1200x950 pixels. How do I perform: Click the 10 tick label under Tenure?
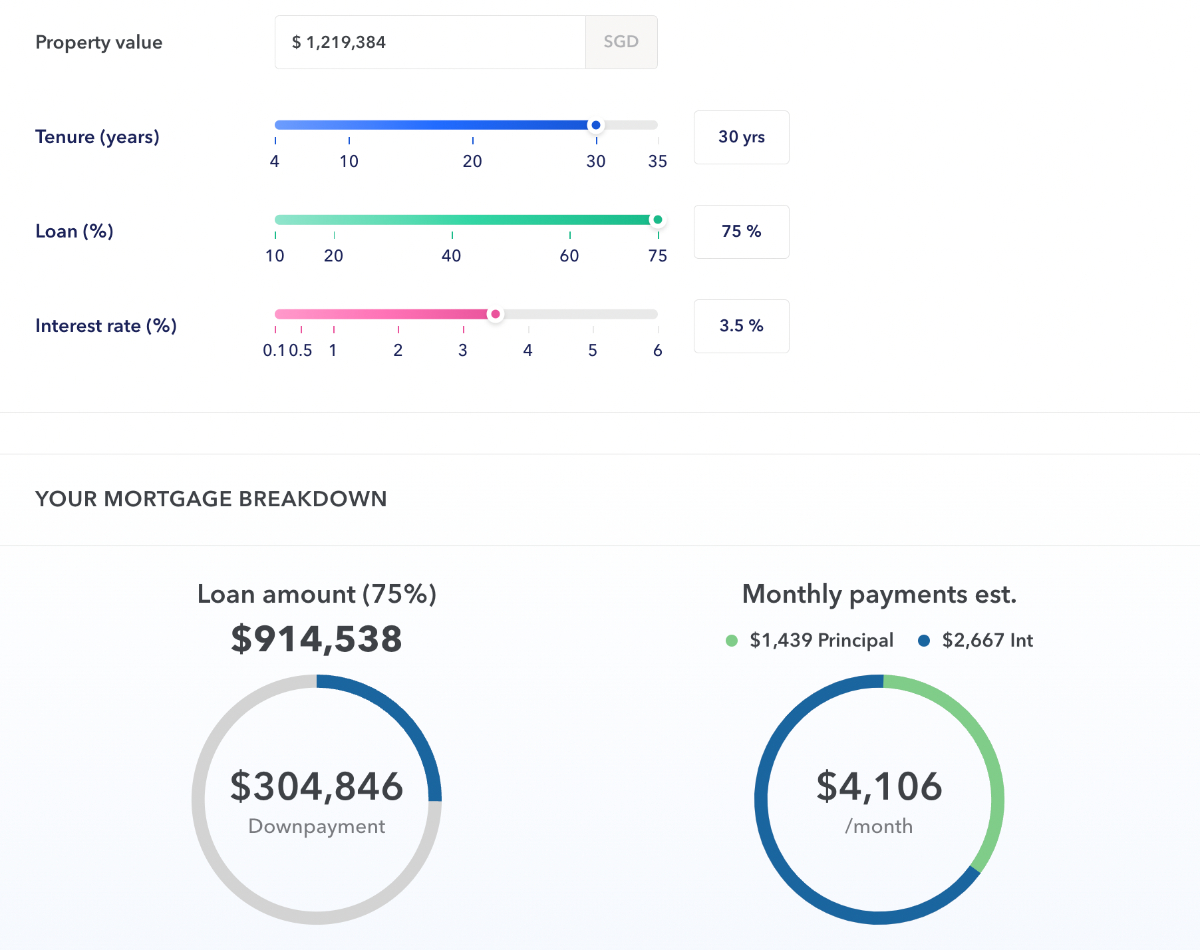349,161
